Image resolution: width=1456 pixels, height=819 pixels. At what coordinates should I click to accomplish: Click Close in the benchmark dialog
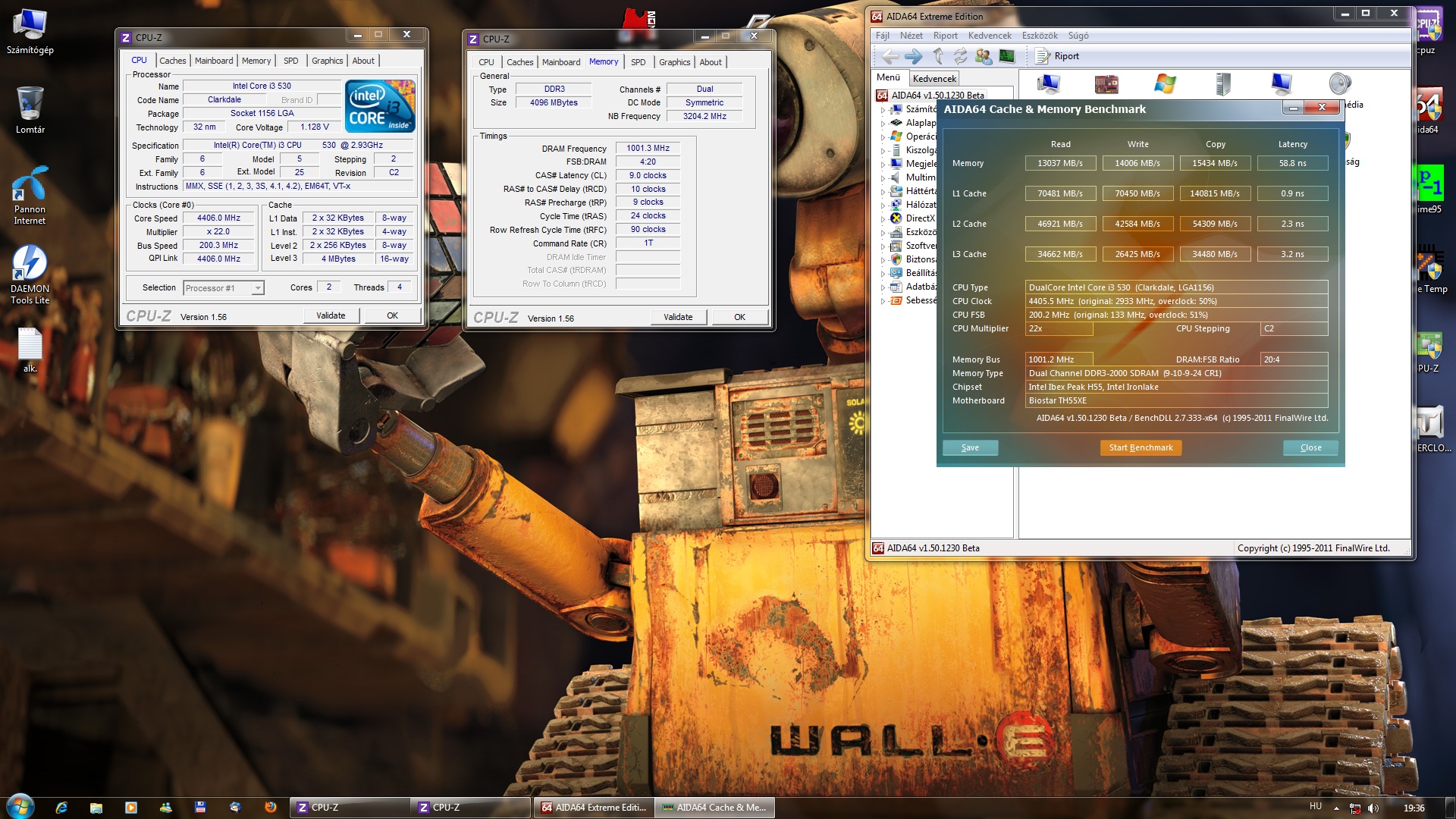[1310, 448]
